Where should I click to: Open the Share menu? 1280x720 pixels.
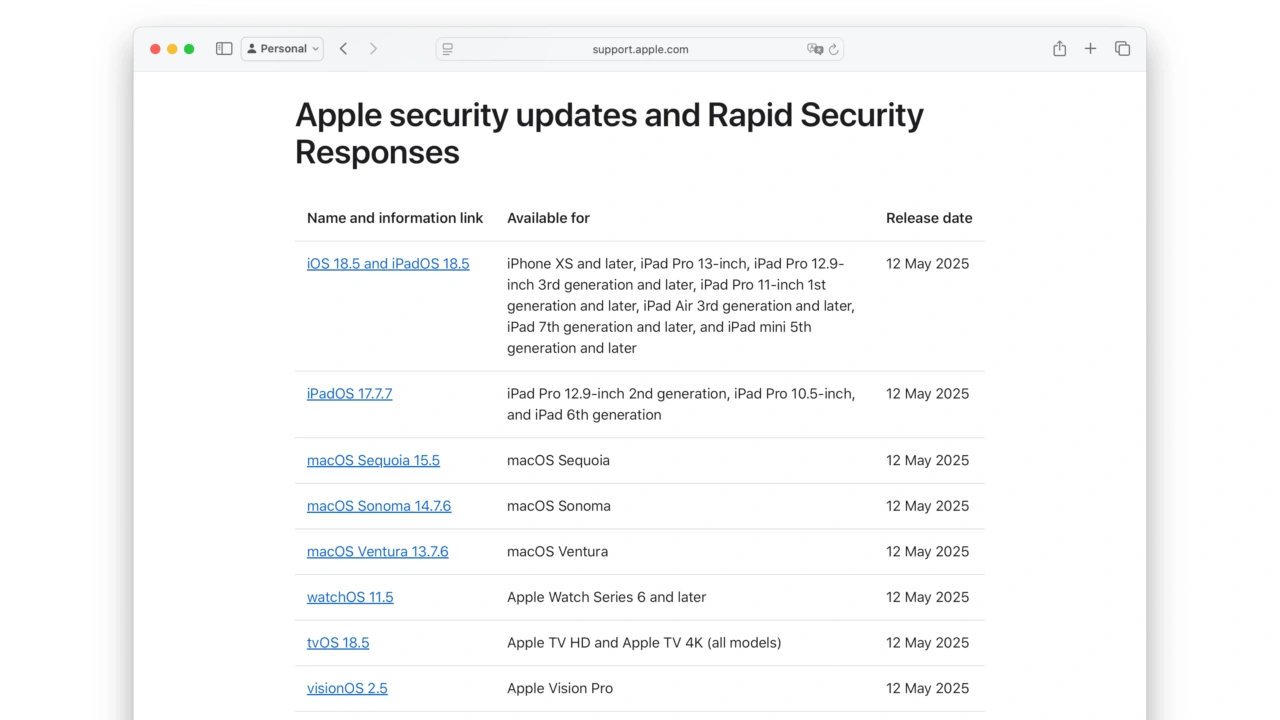(1059, 49)
